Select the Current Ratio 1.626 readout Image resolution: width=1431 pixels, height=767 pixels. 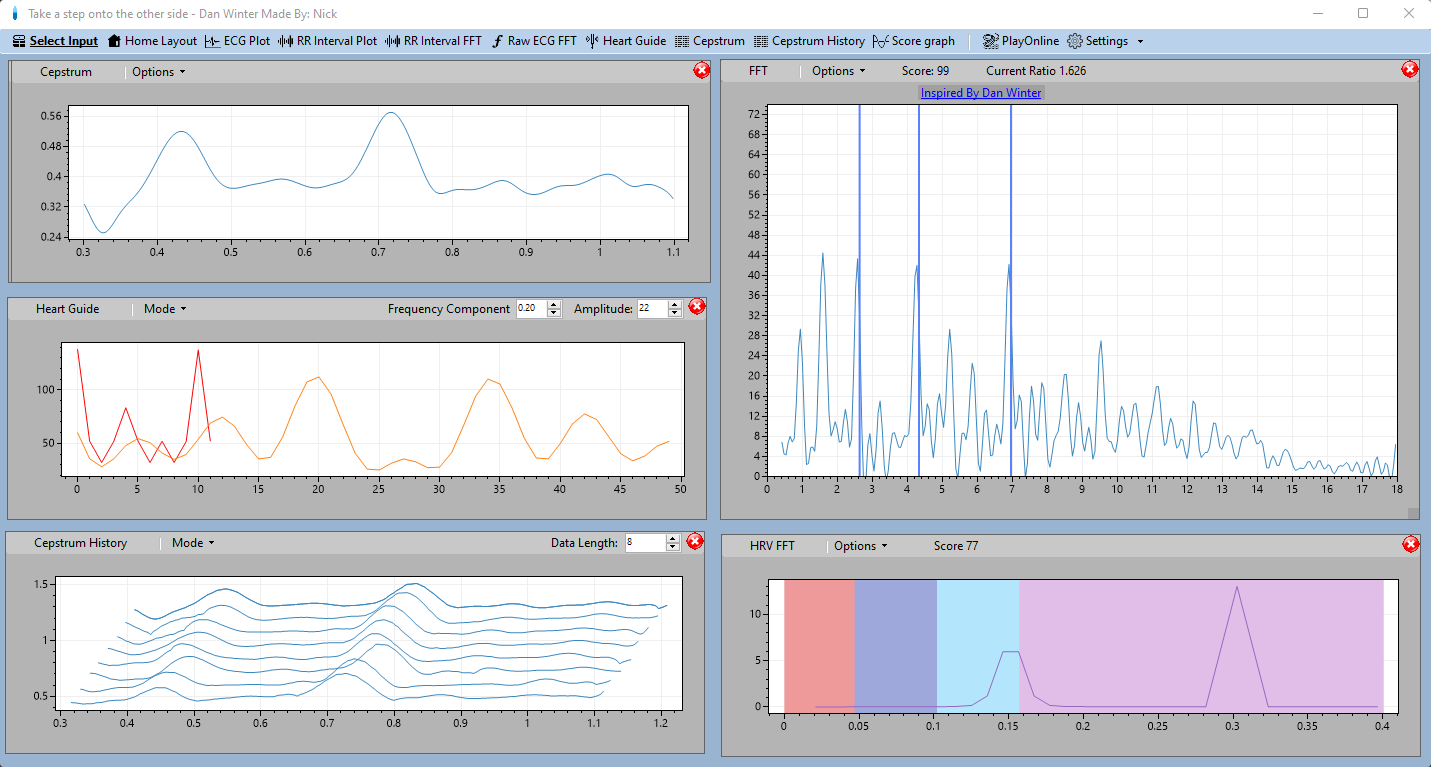(x=1036, y=71)
